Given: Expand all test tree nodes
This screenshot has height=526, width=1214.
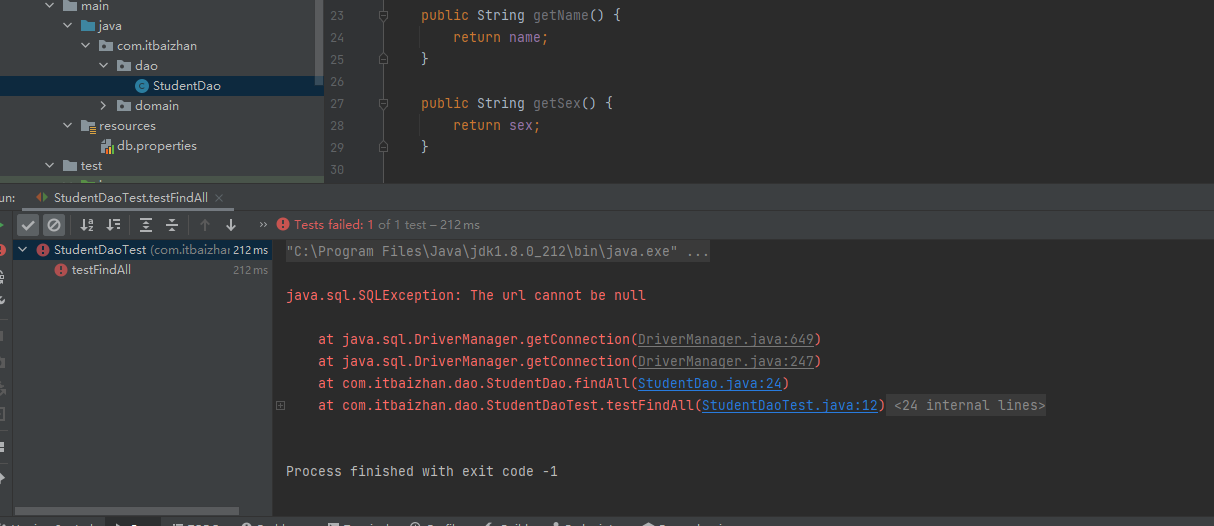Looking at the screenshot, I should tap(146, 225).
